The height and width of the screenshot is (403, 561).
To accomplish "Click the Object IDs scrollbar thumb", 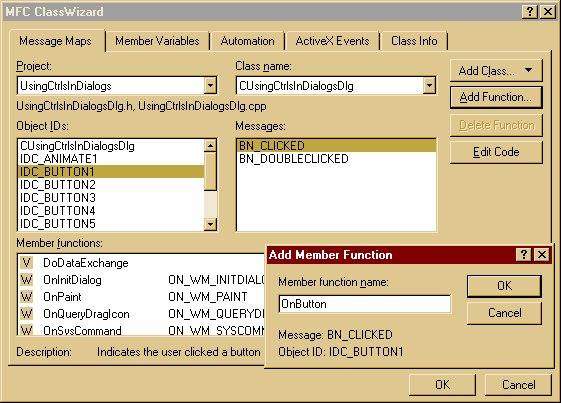I will point(210,171).
